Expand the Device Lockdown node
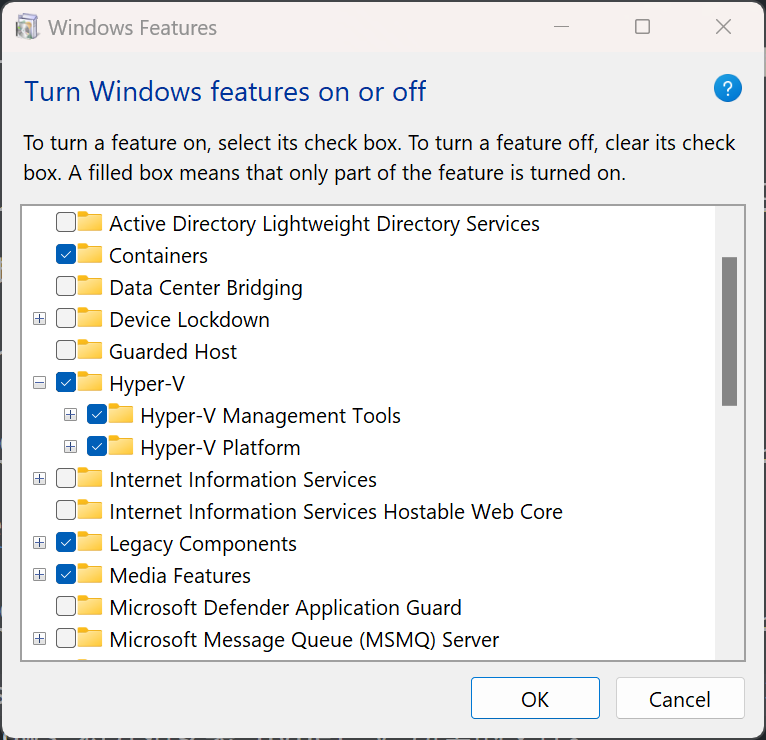The height and width of the screenshot is (740, 766). click(x=40, y=319)
